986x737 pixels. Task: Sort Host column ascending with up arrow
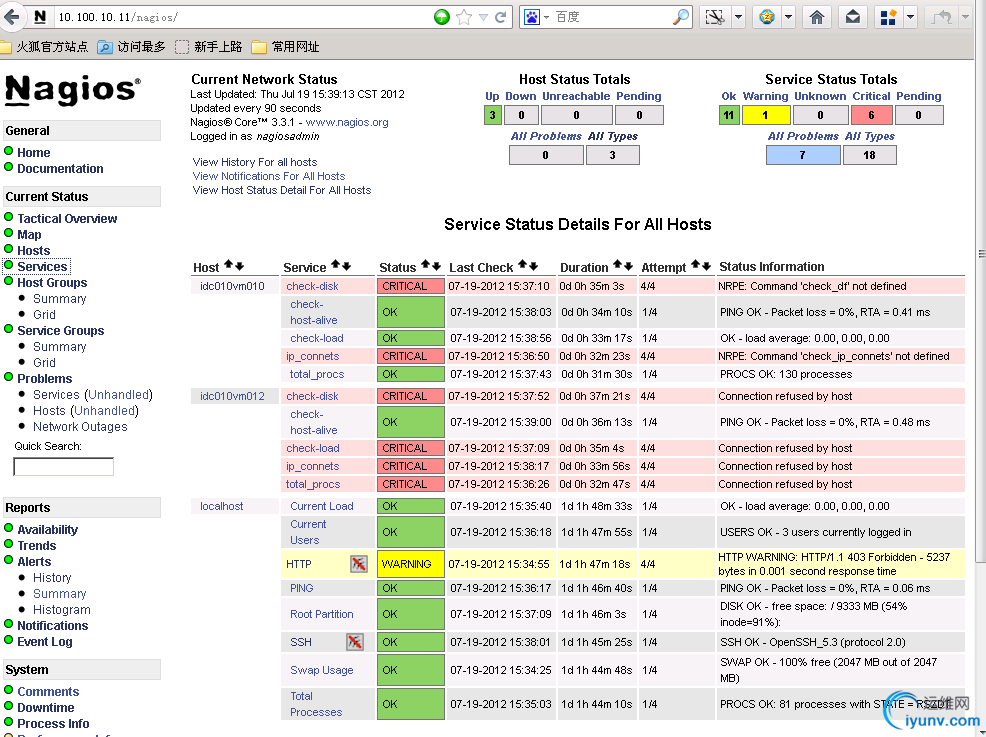(229, 265)
